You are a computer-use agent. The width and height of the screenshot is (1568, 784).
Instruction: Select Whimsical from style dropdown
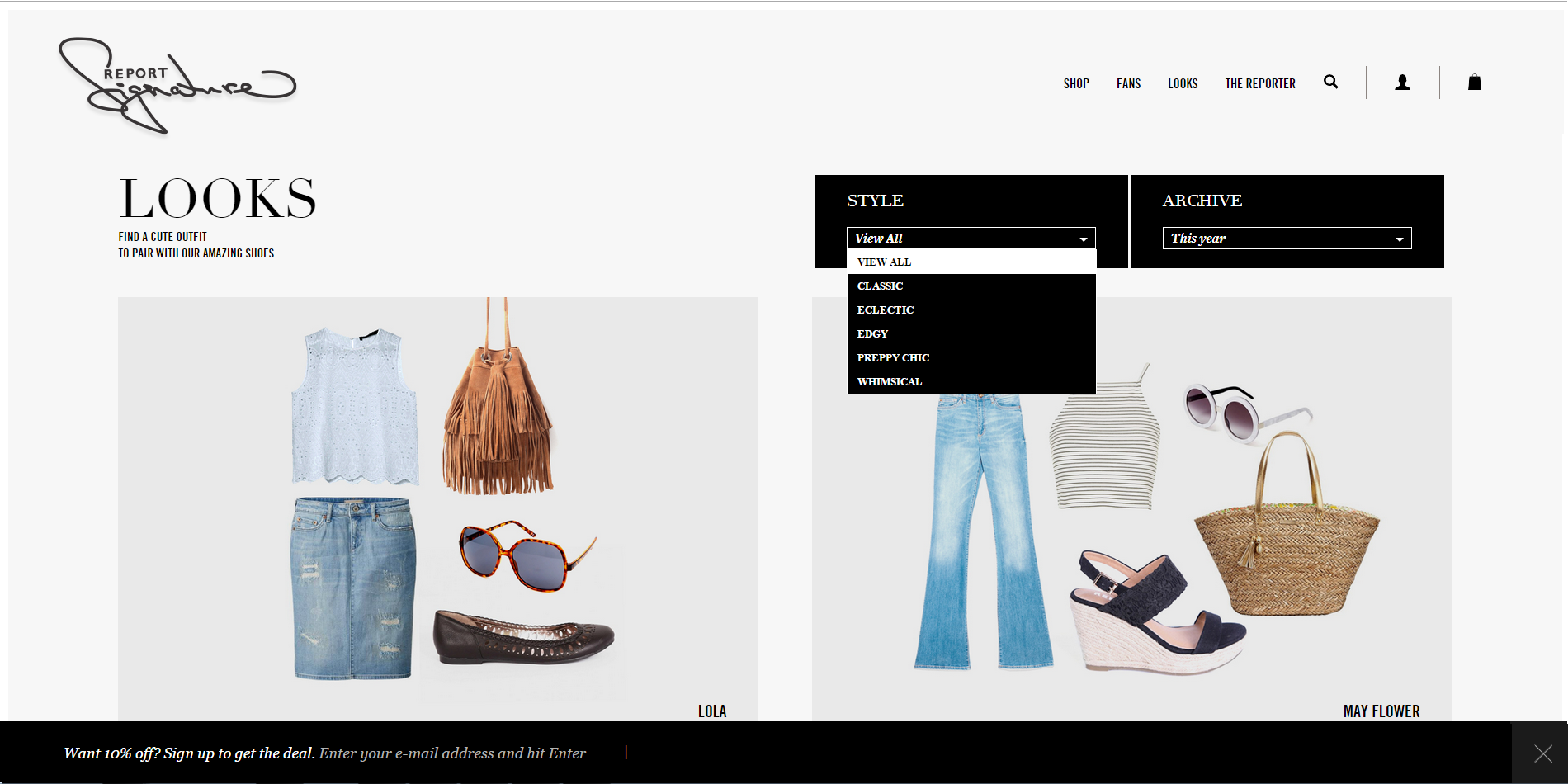pyautogui.click(x=889, y=381)
